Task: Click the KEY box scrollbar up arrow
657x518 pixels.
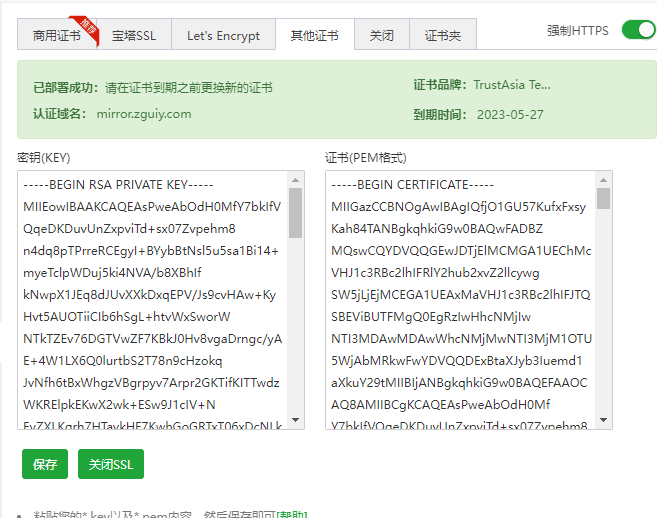Action: (x=295, y=179)
